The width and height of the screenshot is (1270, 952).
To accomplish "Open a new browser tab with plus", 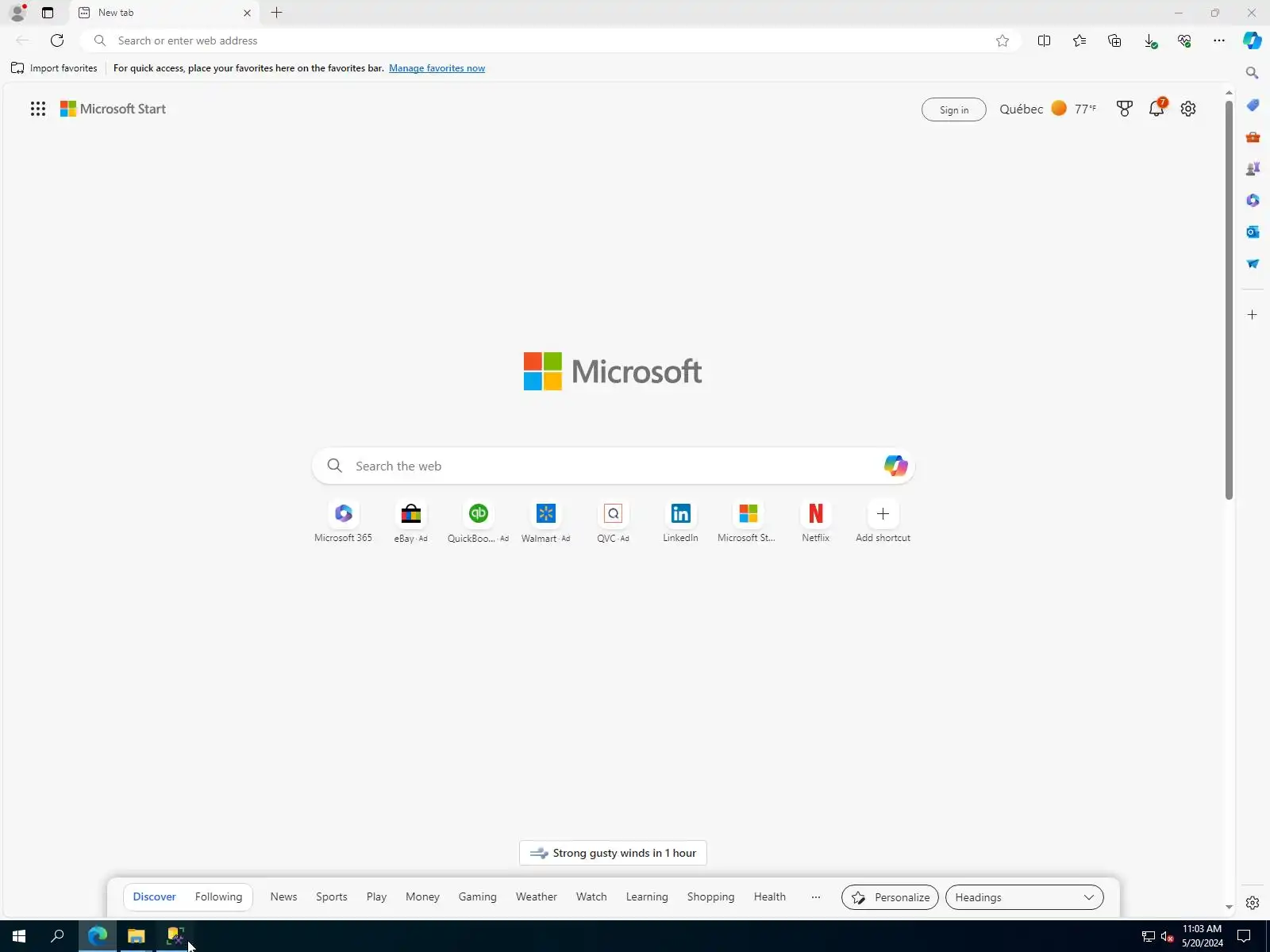I will [276, 13].
